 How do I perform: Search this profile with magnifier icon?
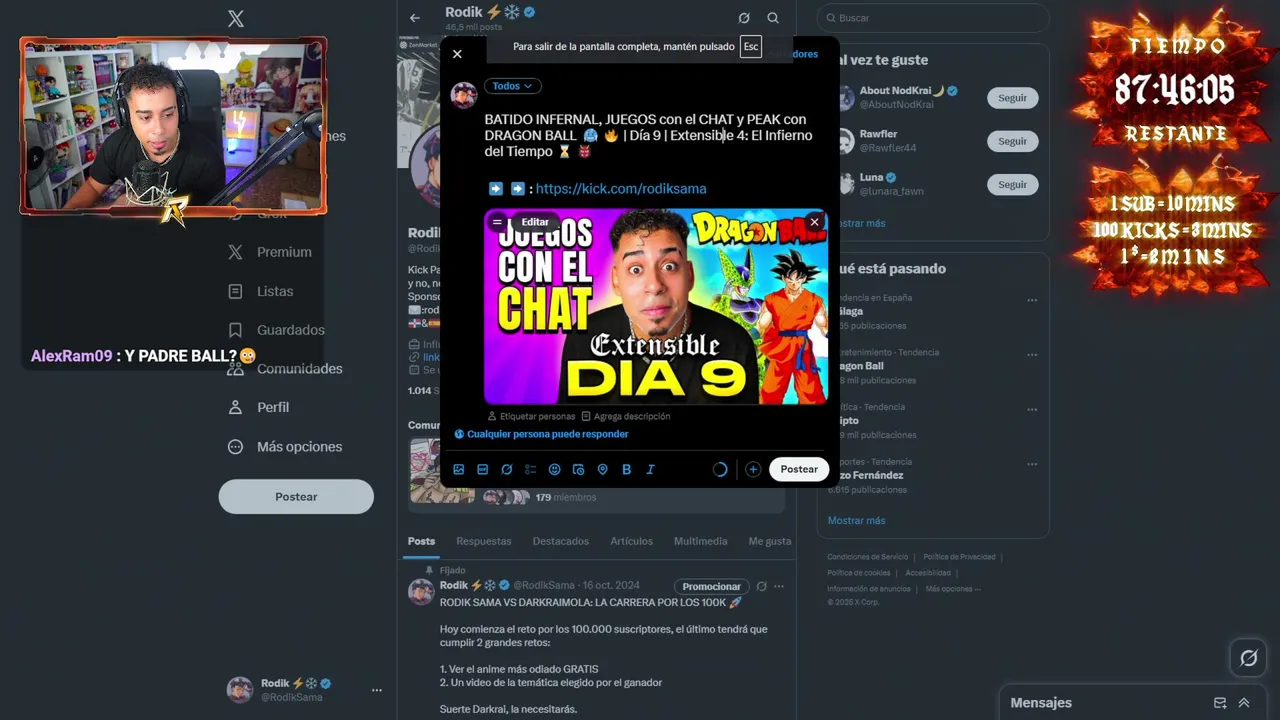pos(773,18)
